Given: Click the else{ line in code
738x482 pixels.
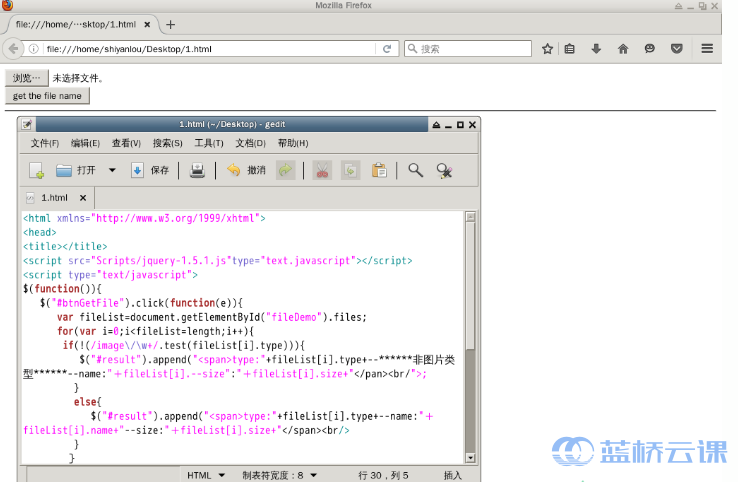Looking at the screenshot, I should tap(87, 402).
